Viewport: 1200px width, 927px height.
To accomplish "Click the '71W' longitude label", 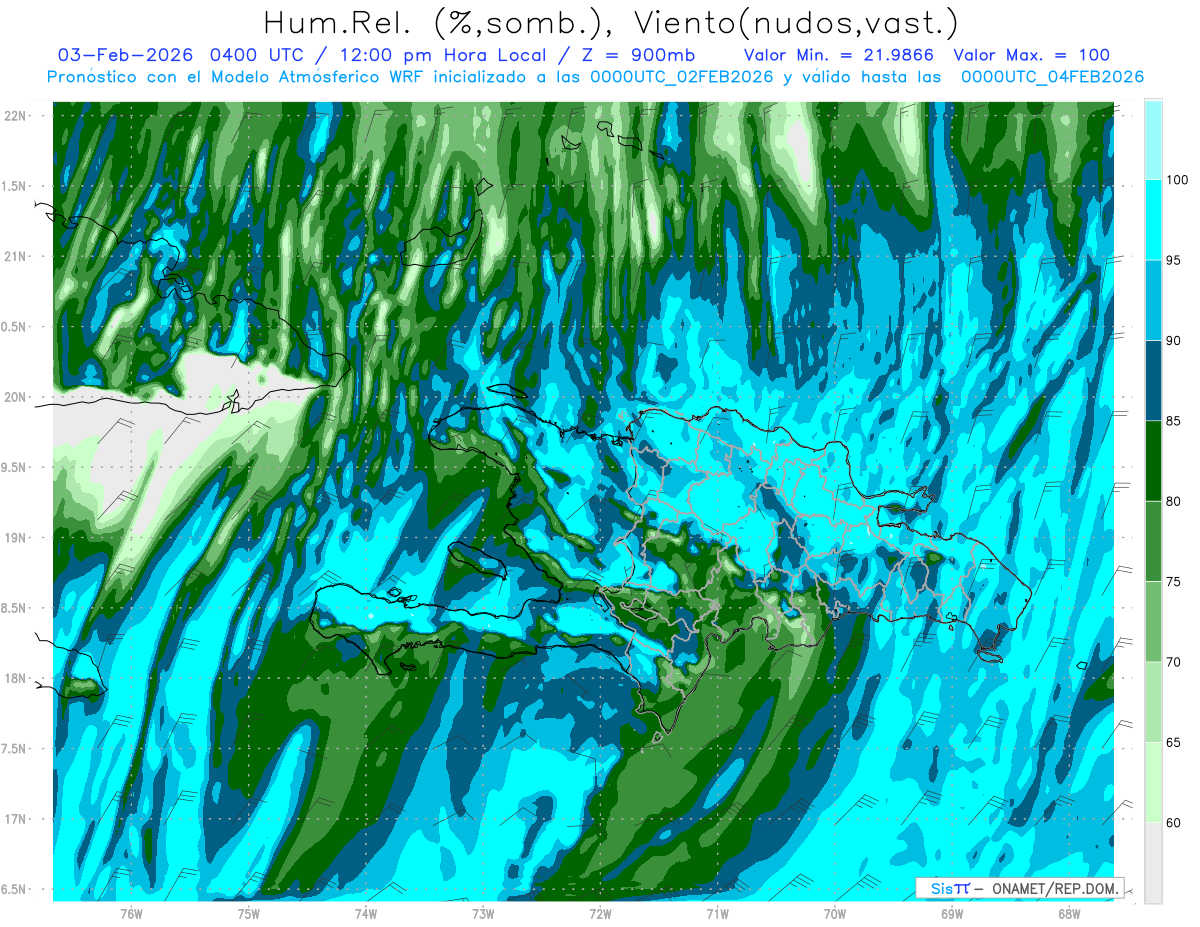I will pos(717,913).
